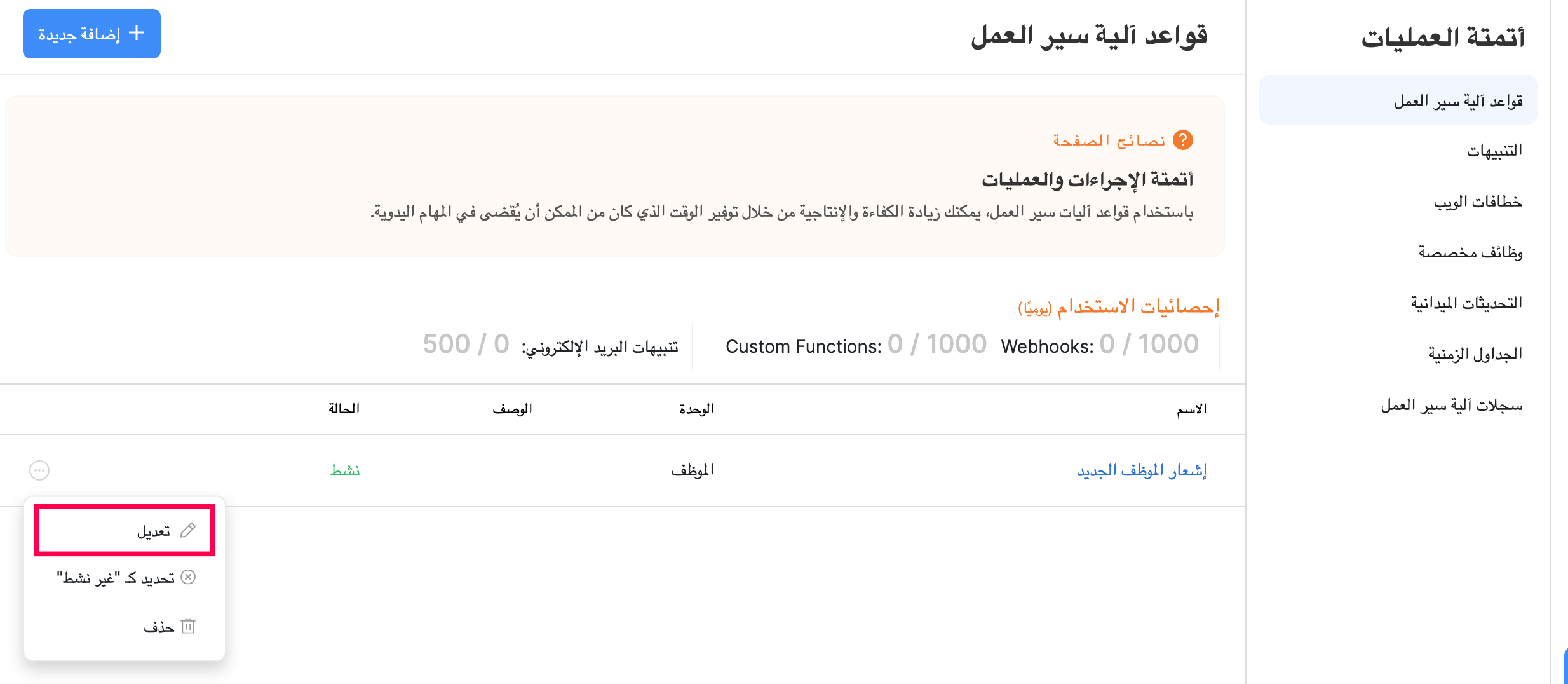Choose تحديد كـ "غير نشط" menu option
Viewport: 1568px width, 684px height.
pyautogui.click(x=116, y=578)
